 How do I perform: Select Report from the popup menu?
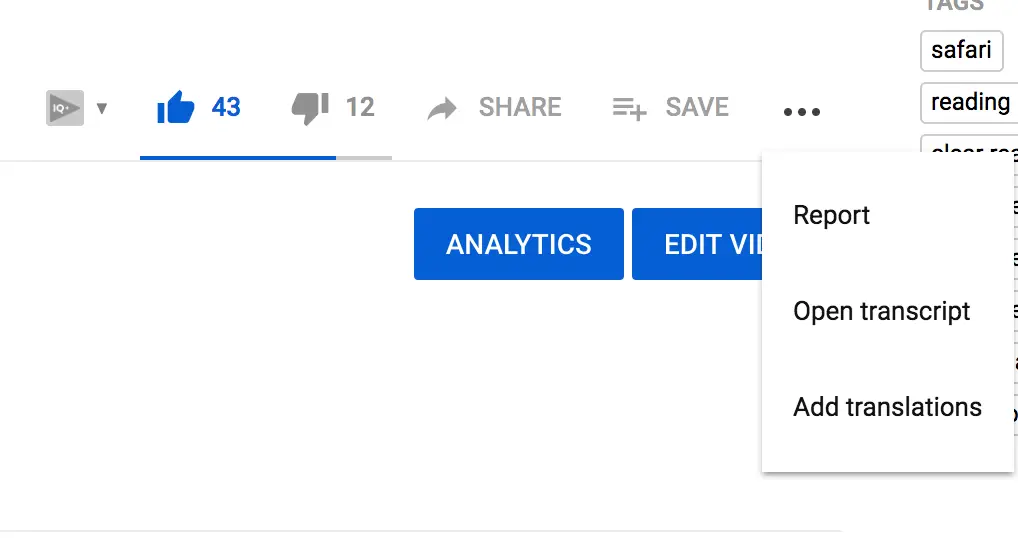(832, 215)
